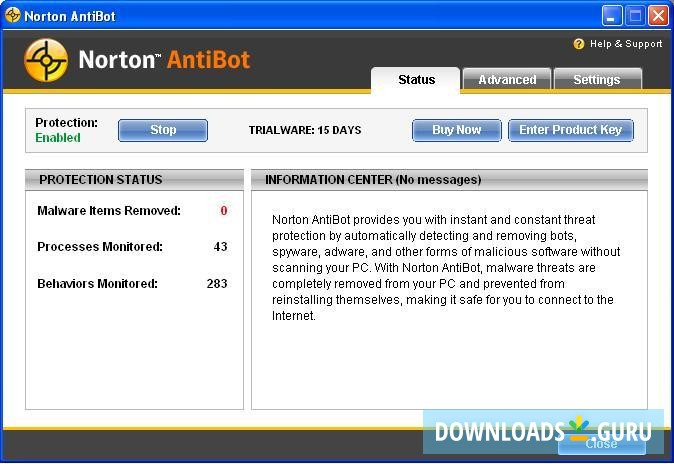Click the Norton AntiBot title bar text
674x464 pixels.
(70, 16)
